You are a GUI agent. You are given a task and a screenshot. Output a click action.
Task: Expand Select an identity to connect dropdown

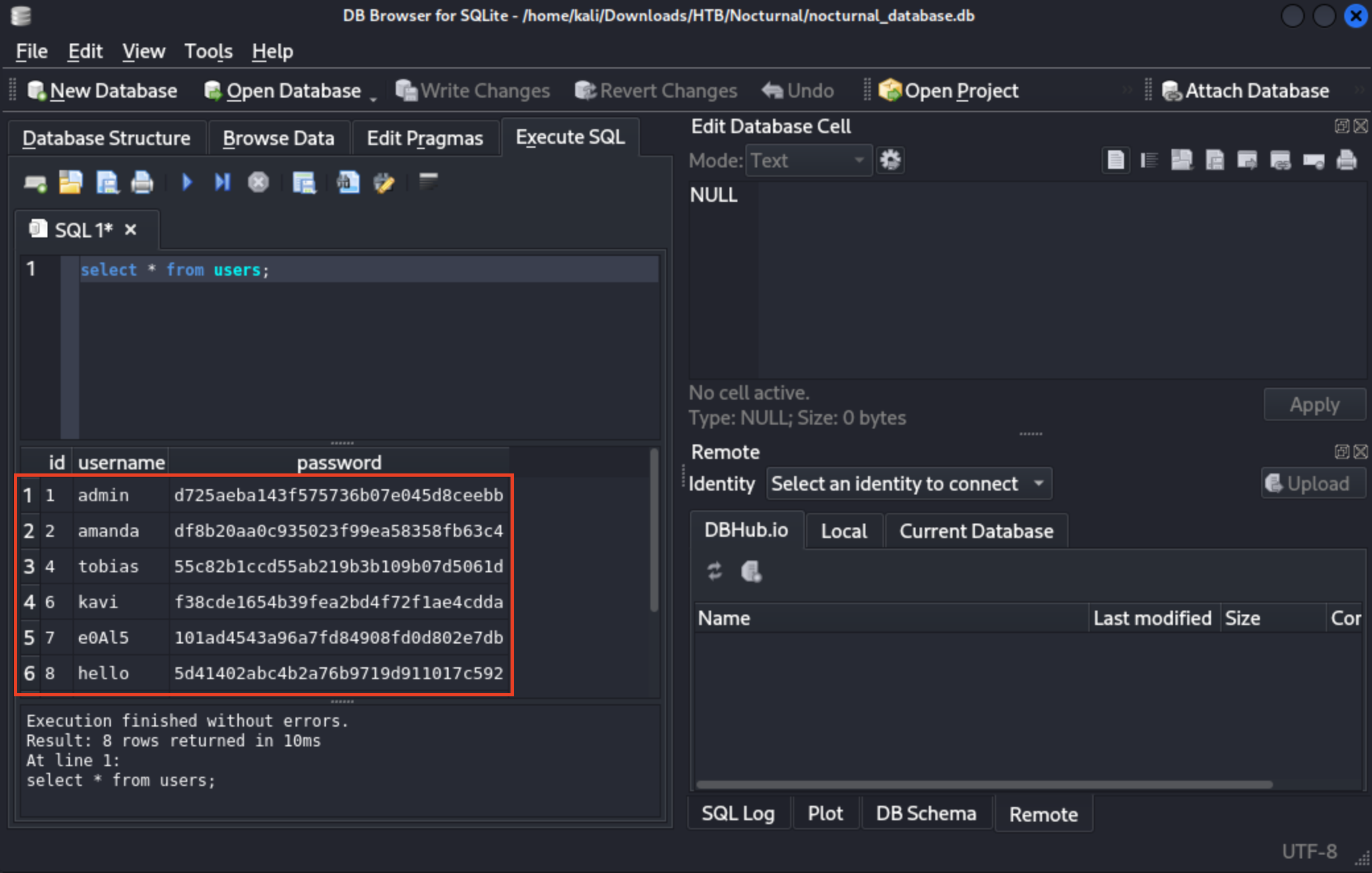[x=908, y=484]
